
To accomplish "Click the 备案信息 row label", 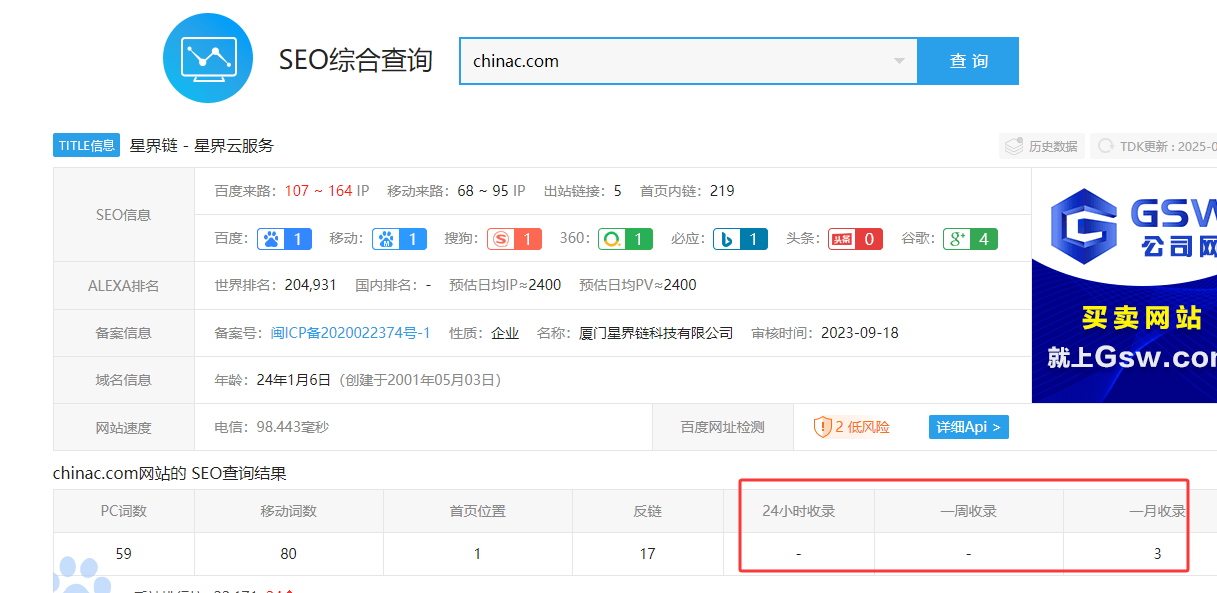I will tap(124, 333).
